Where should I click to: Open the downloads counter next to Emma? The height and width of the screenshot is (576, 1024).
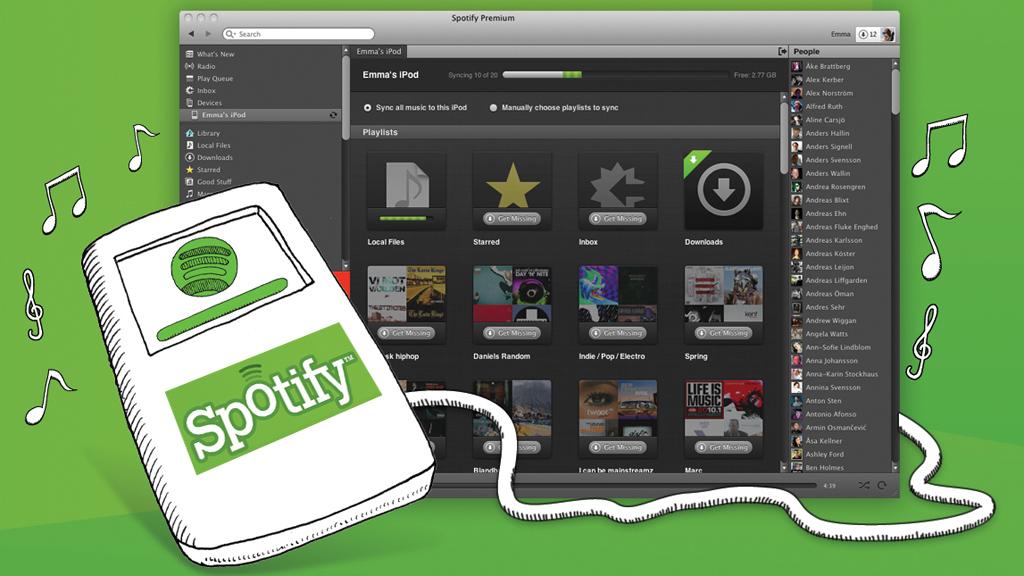(867, 34)
